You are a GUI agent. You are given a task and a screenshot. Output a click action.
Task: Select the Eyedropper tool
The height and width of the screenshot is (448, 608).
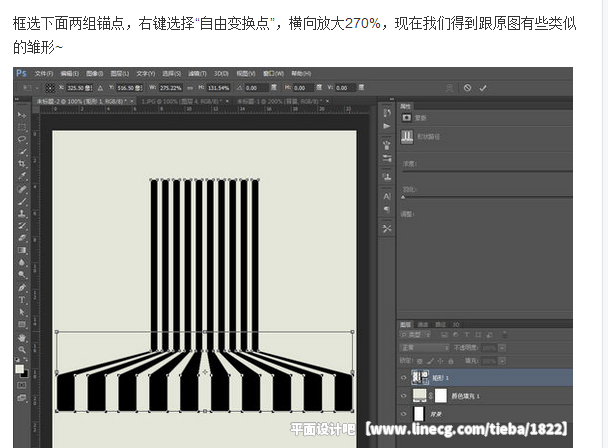pos(22,176)
